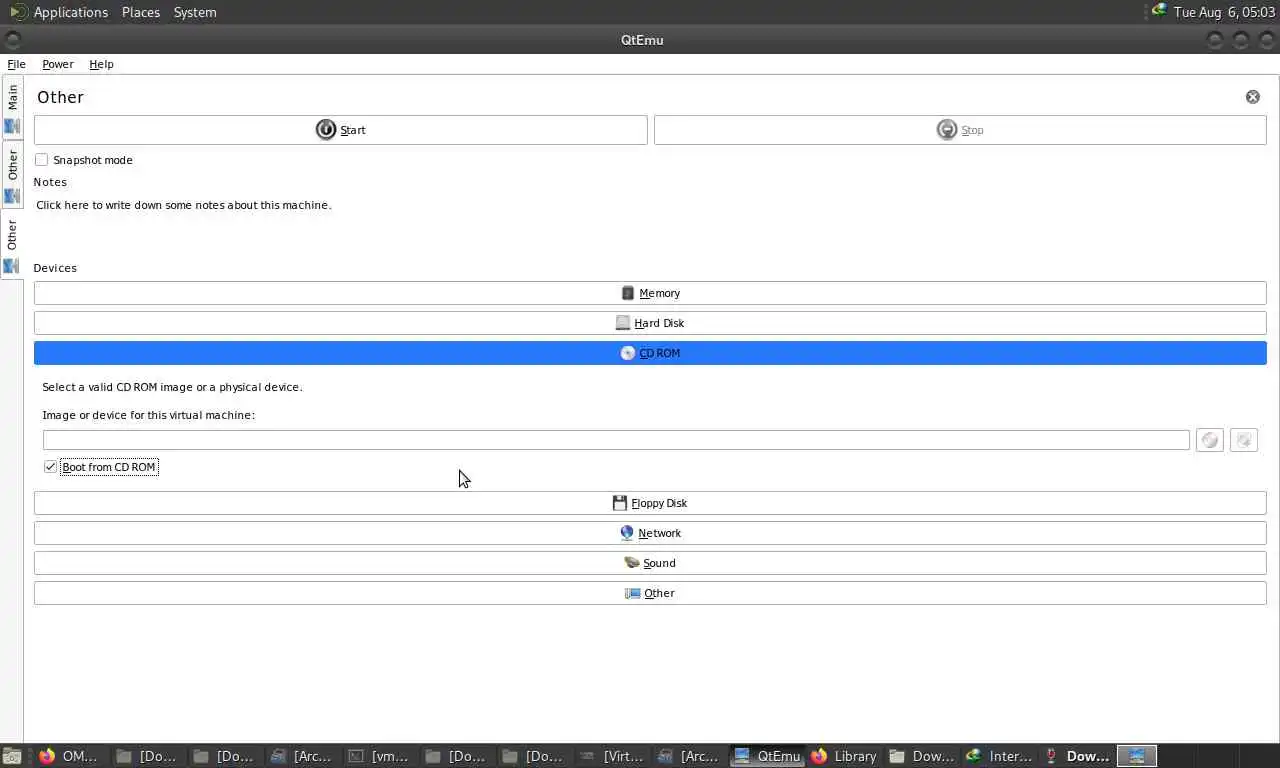Click the QtEmu taskbar entry

tap(766, 756)
